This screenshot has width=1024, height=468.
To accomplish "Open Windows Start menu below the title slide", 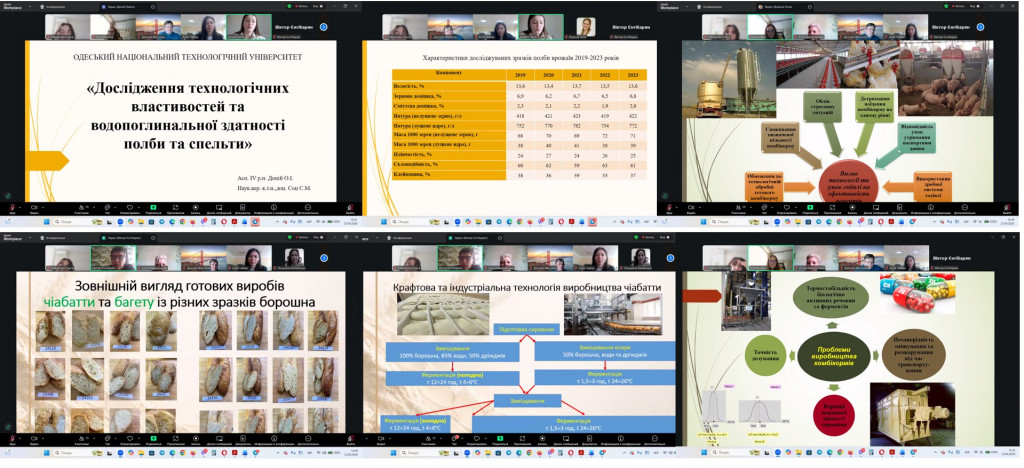I will (x=47, y=222).
